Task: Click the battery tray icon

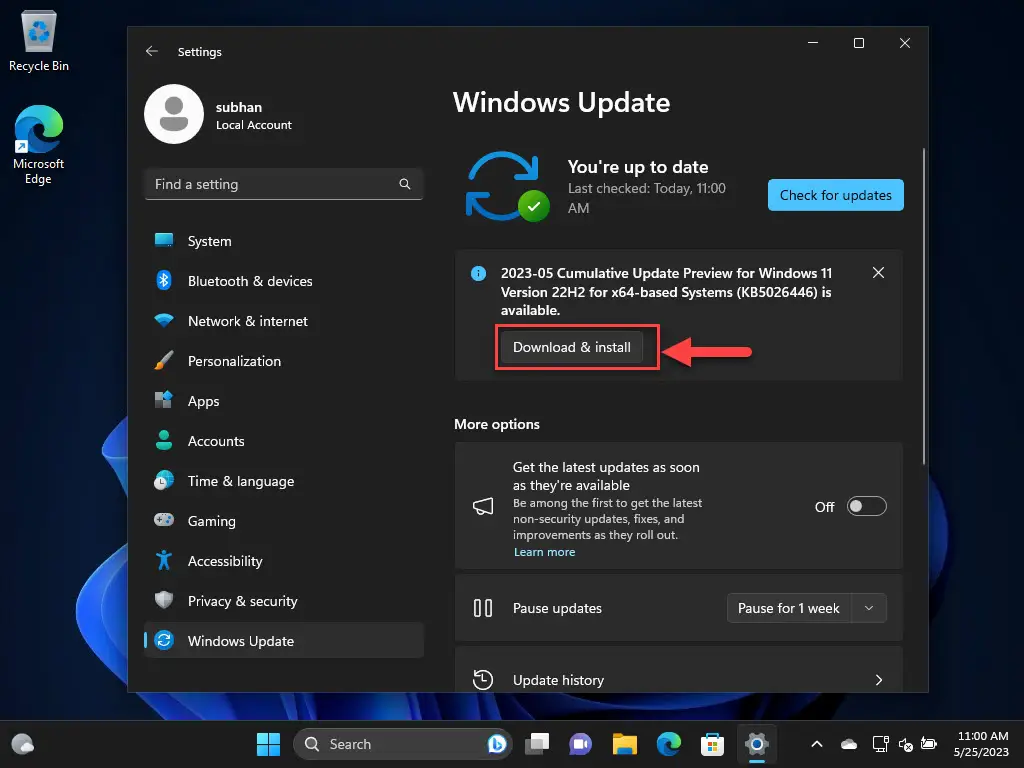Action: click(x=929, y=744)
